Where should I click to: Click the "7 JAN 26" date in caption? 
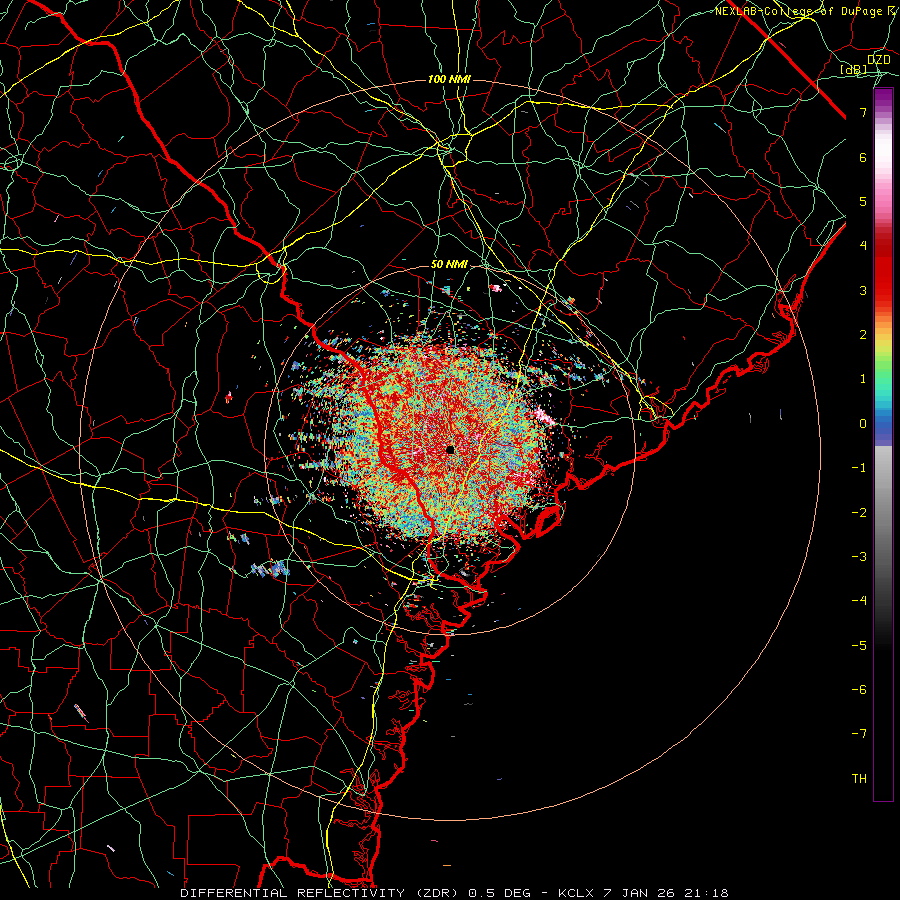(639, 893)
